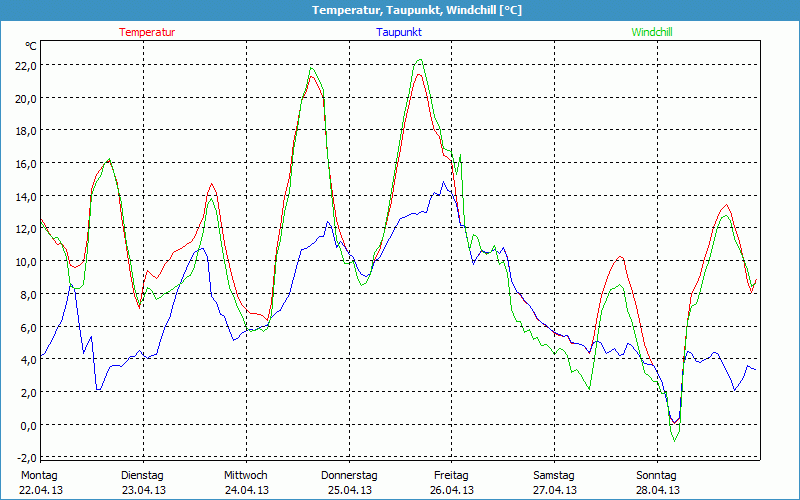Click the -2,0 y-axis value
800x500 pixels.
pyautogui.click(x=27, y=458)
